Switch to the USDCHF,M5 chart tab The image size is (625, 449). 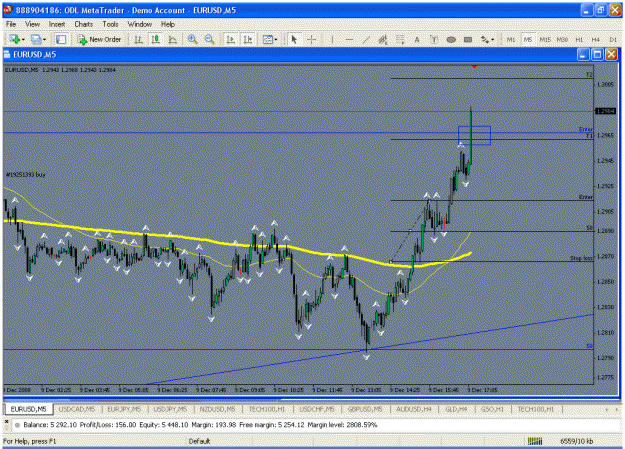click(x=318, y=409)
